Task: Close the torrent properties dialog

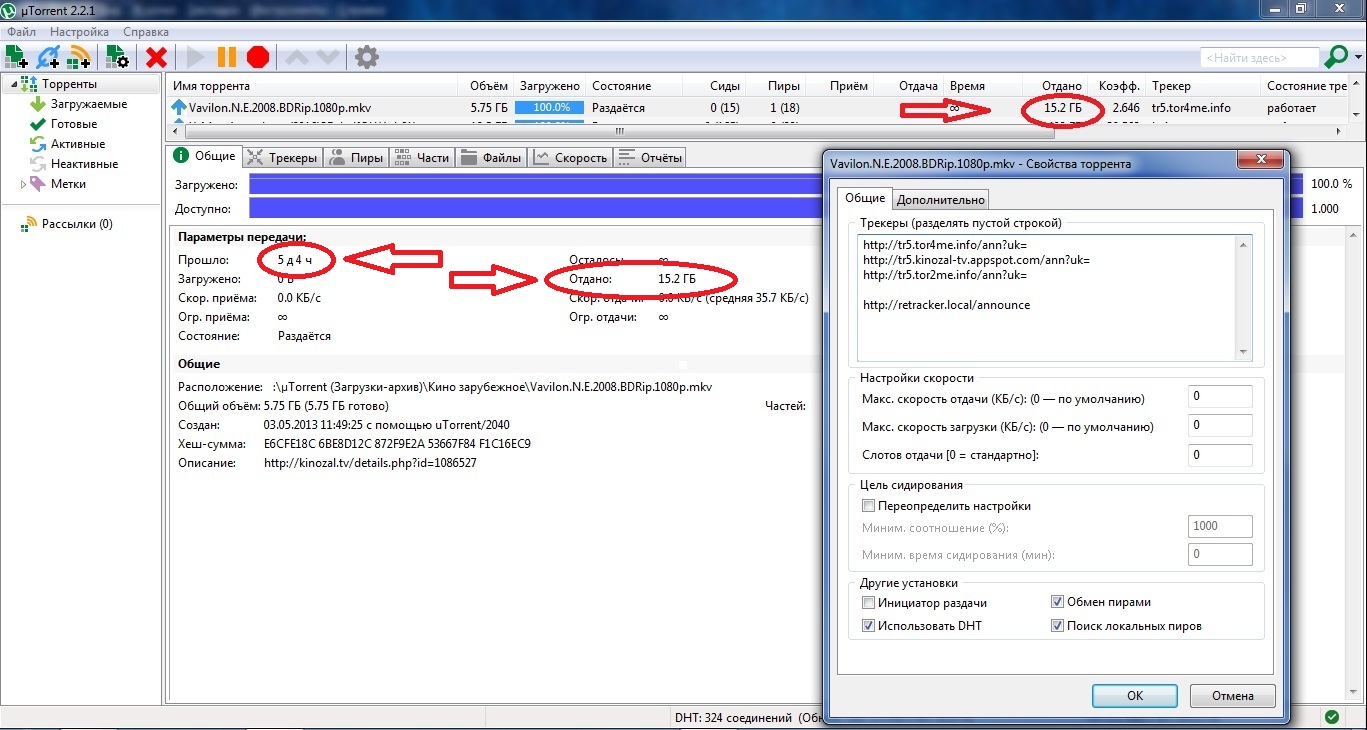Action: 1260,162
